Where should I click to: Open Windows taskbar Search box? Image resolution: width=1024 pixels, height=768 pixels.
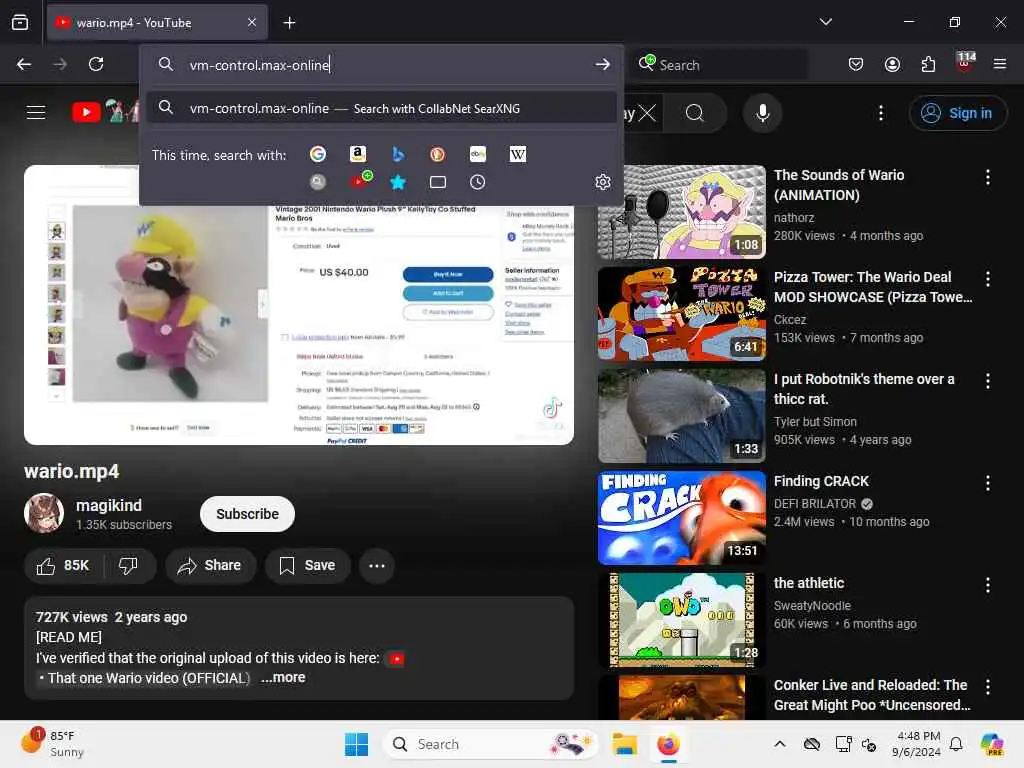coord(490,744)
